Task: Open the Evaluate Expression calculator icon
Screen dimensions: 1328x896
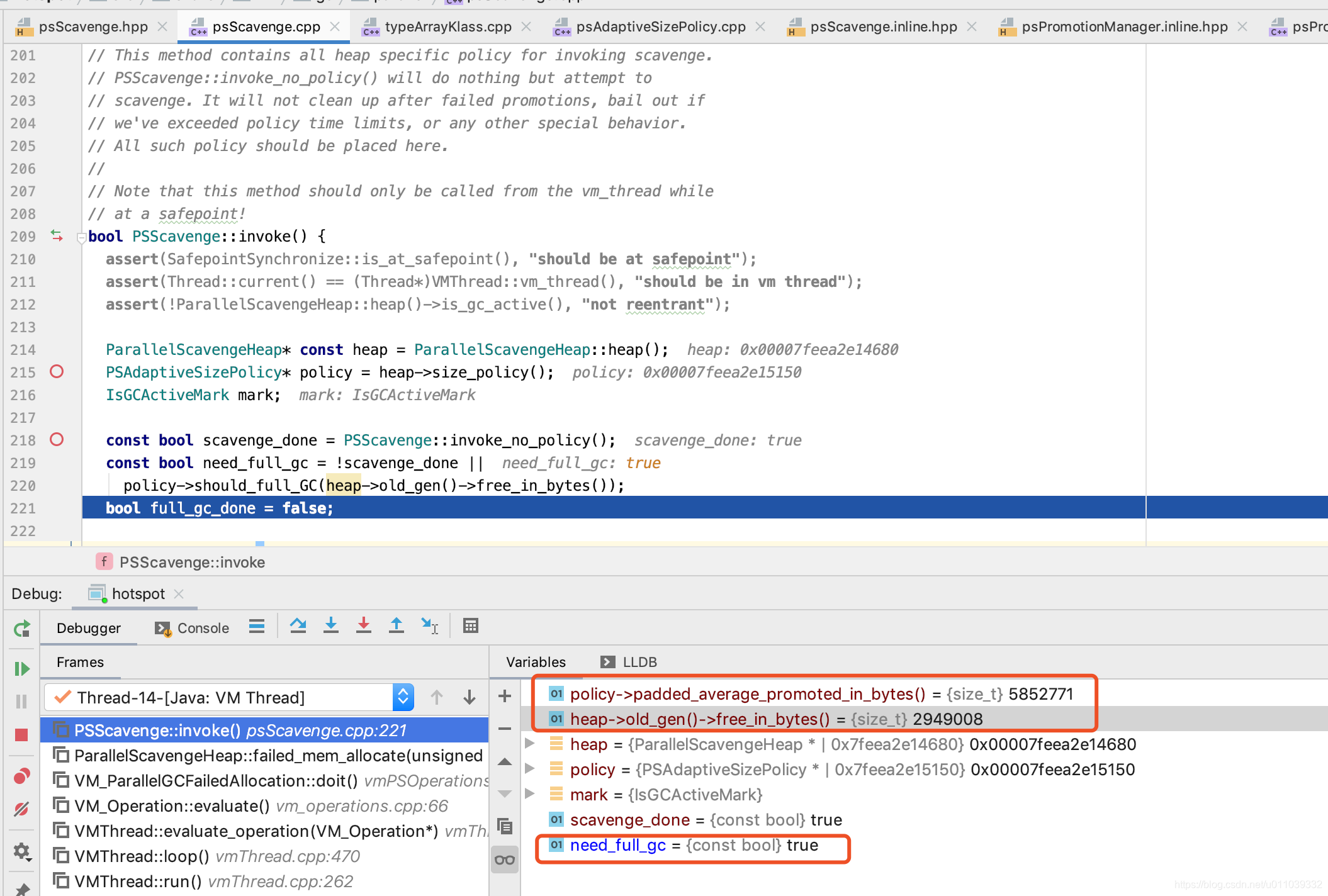Action: tap(471, 626)
